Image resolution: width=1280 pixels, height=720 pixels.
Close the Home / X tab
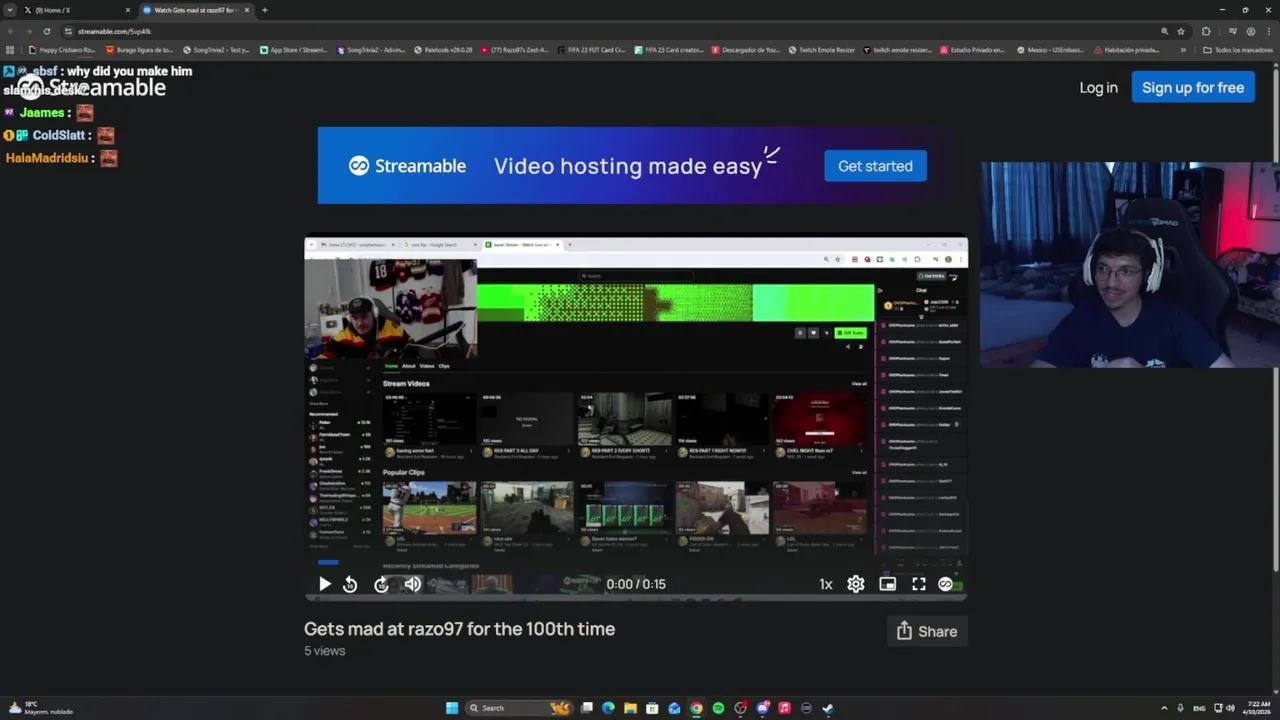[128, 10]
